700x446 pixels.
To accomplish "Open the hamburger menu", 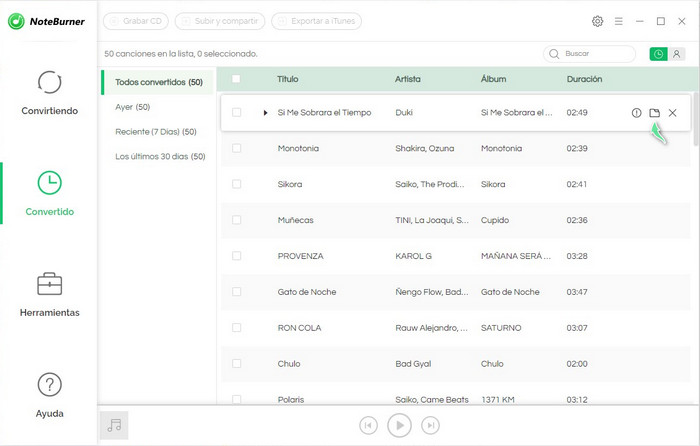I will click(618, 21).
